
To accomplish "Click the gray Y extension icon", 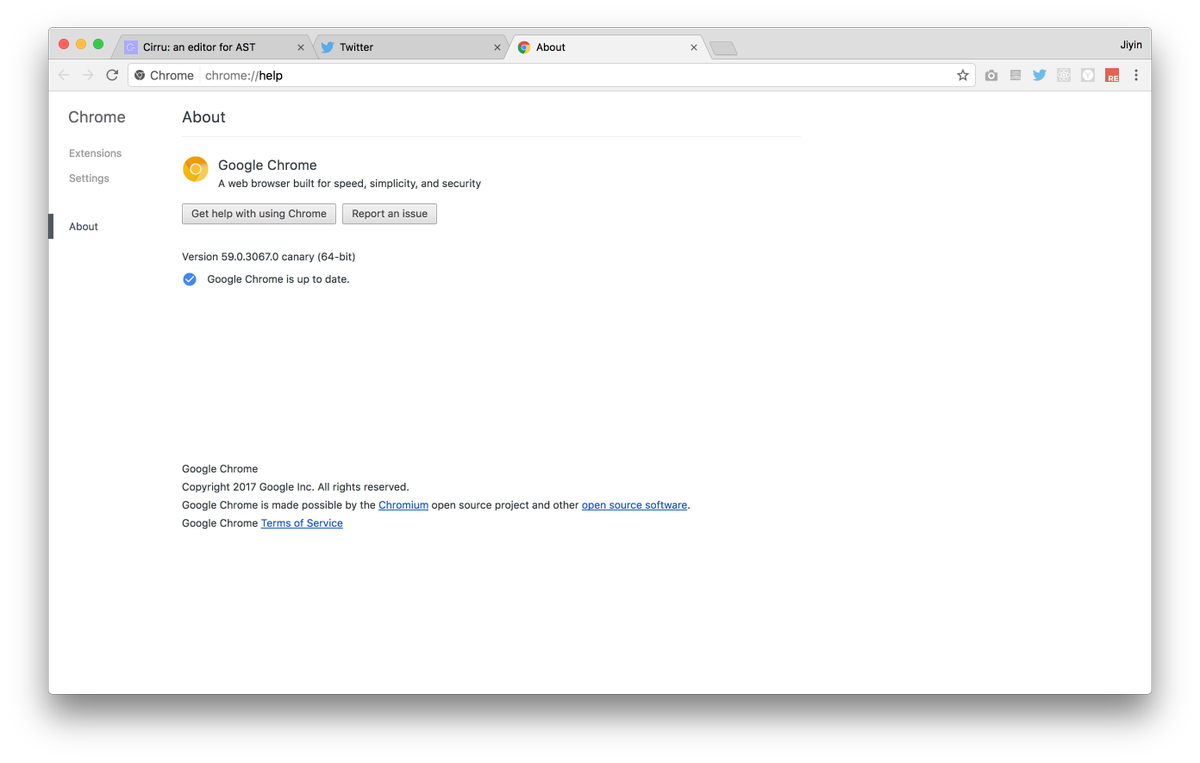I will tap(1088, 75).
